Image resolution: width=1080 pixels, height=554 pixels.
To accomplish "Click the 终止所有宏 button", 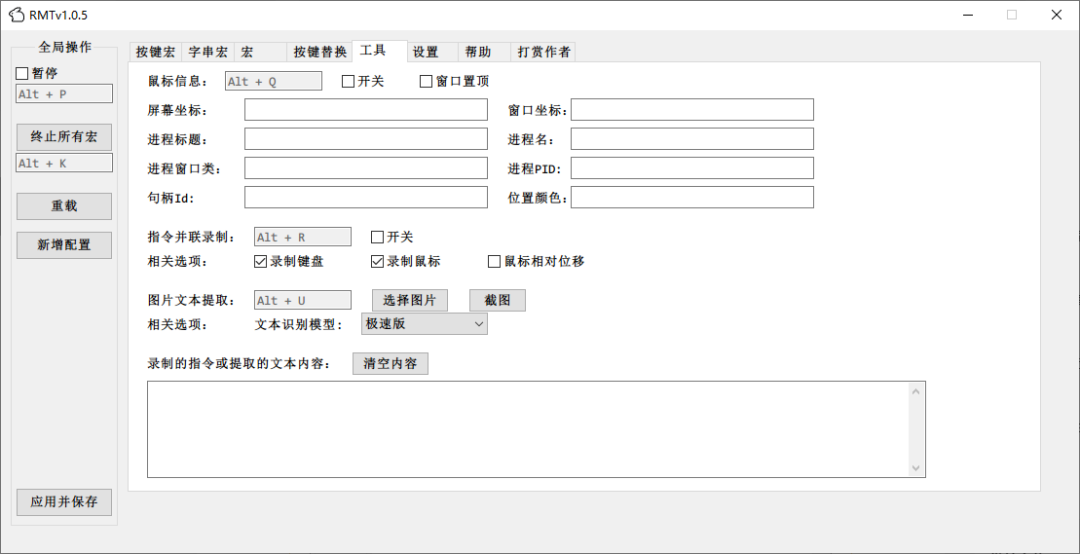I will (x=64, y=137).
